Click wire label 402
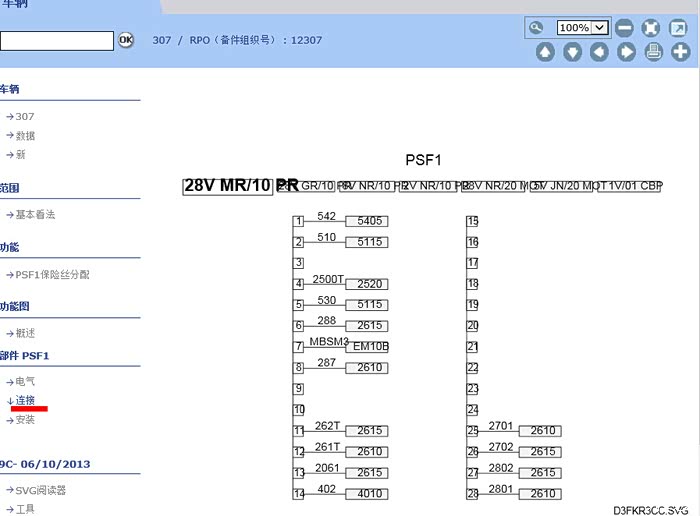The height and width of the screenshot is (516, 700). [x=326, y=489]
